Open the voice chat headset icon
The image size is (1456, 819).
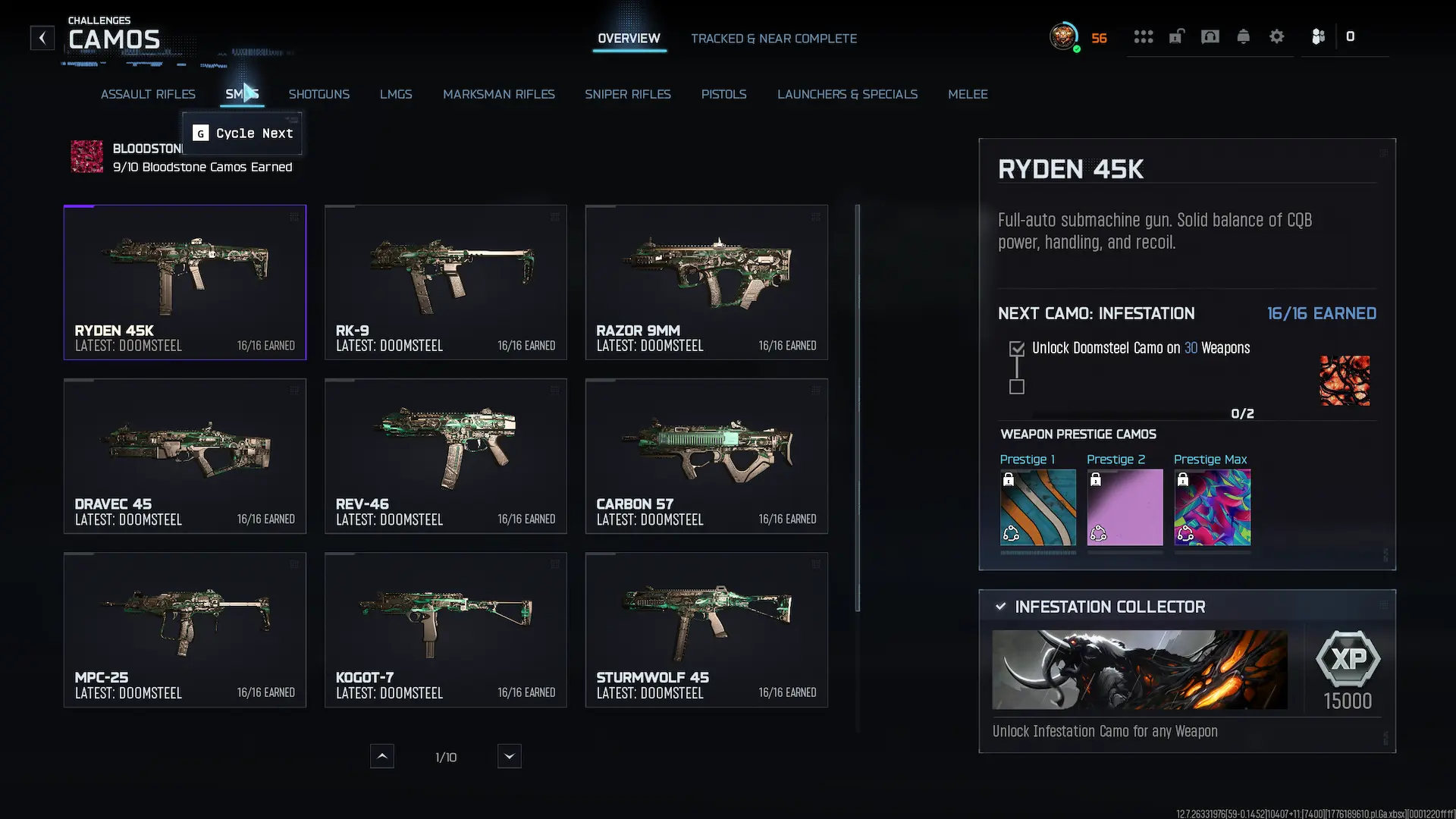click(1210, 36)
